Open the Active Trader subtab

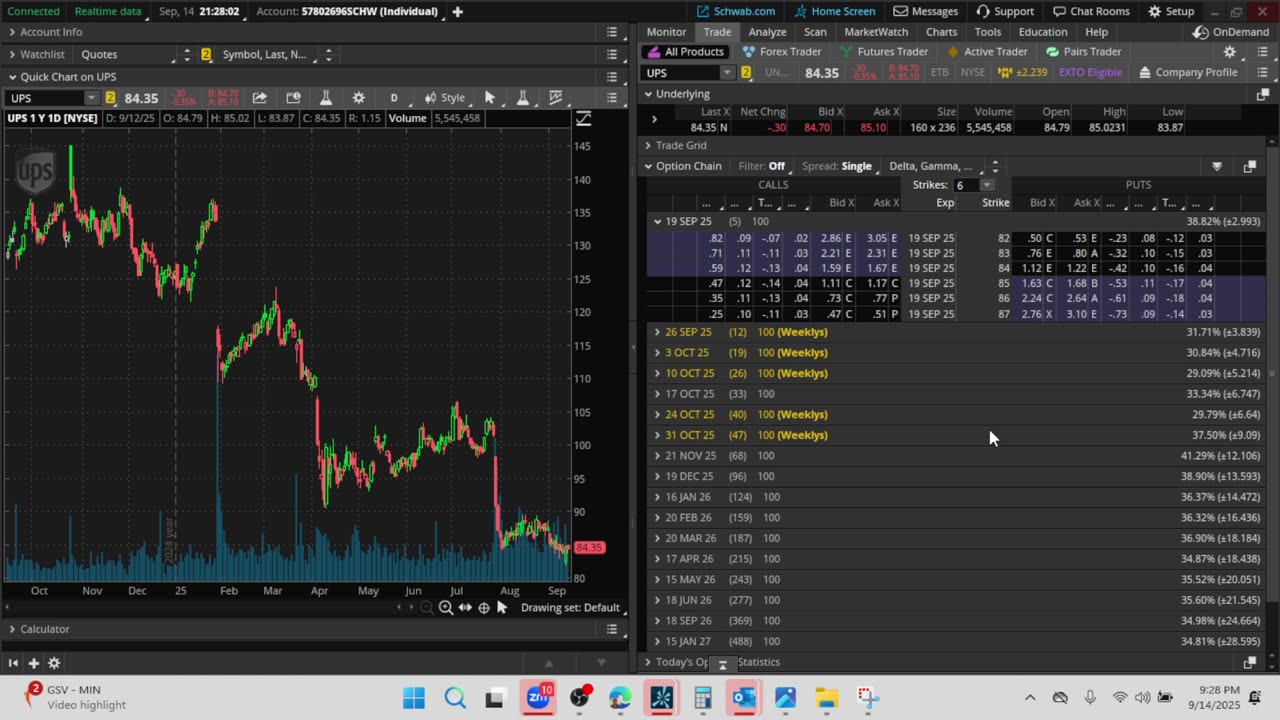pos(987,52)
